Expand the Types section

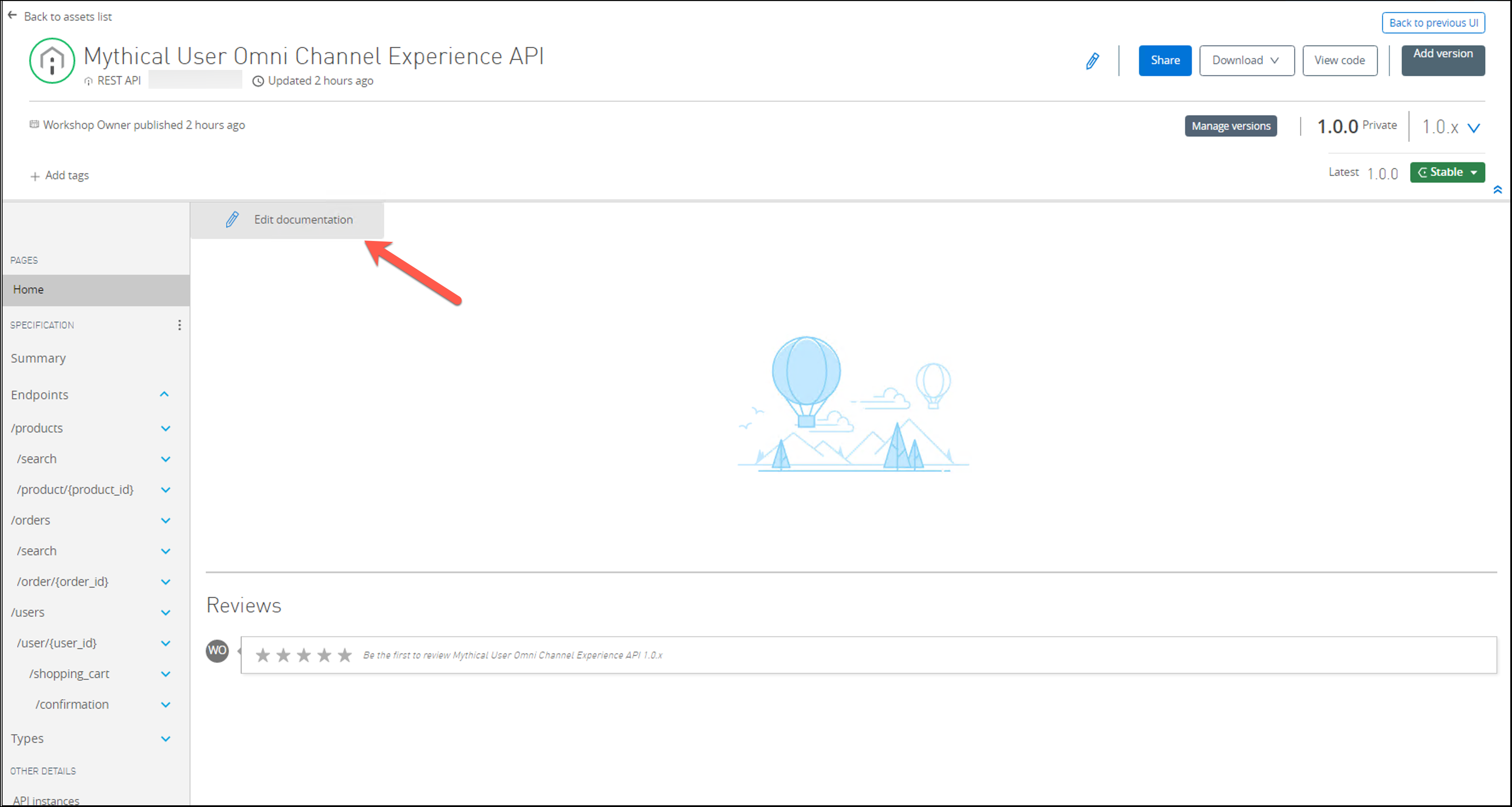pos(166,739)
